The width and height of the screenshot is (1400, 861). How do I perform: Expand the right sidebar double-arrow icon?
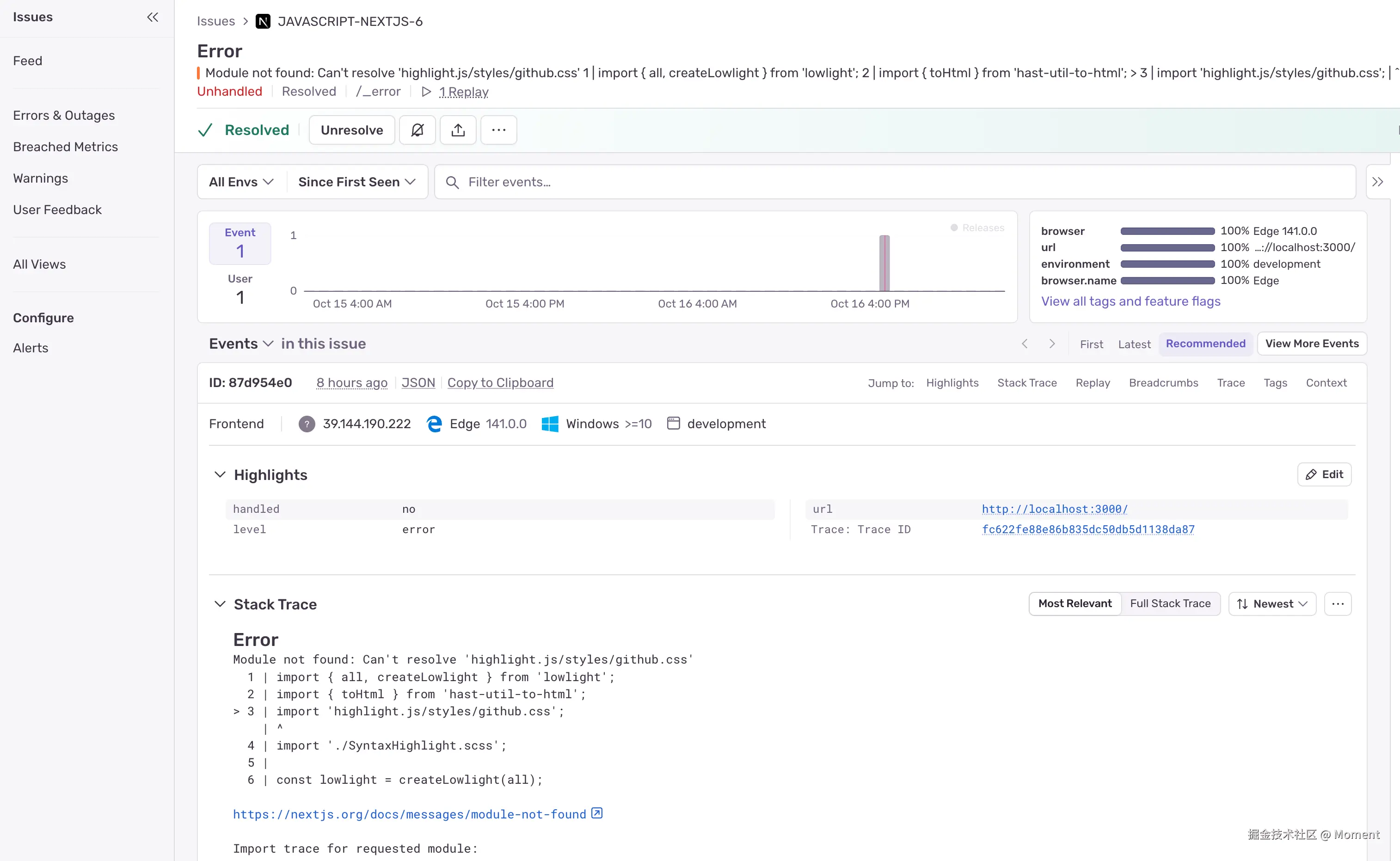1377,182
